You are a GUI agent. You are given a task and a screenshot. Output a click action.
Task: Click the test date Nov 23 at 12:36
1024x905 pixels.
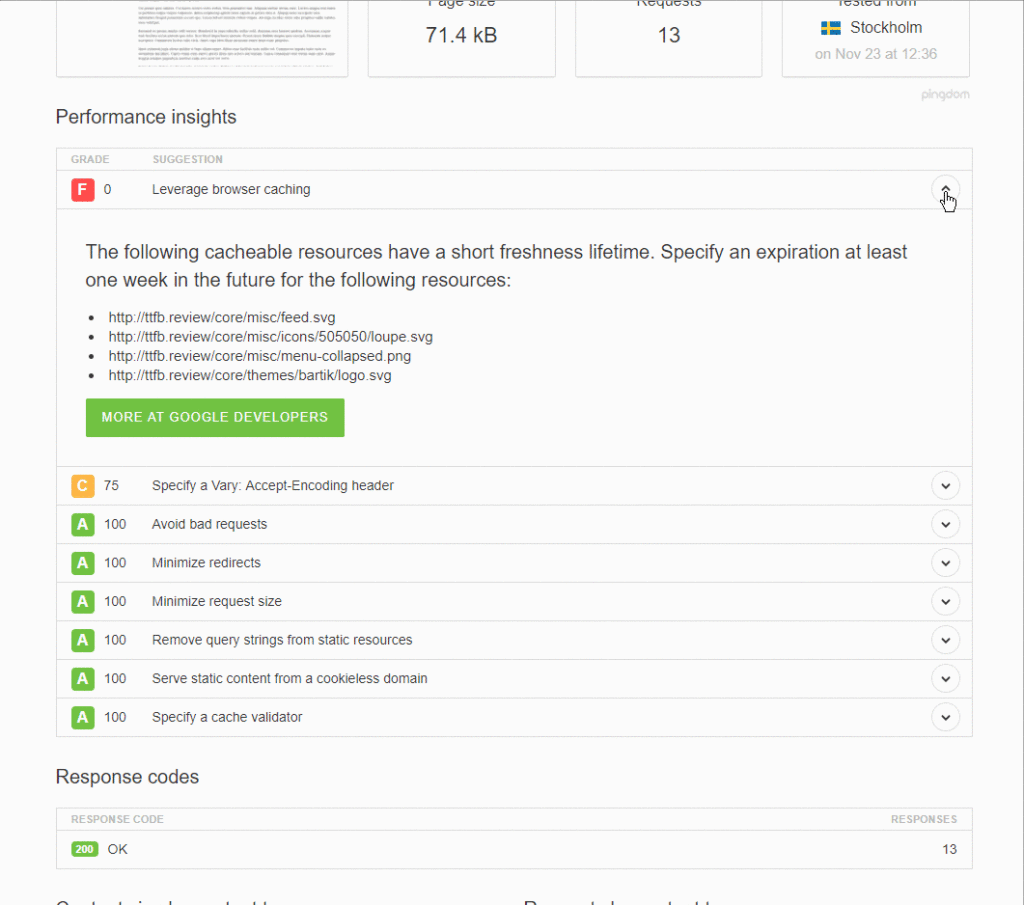point(876,54)
